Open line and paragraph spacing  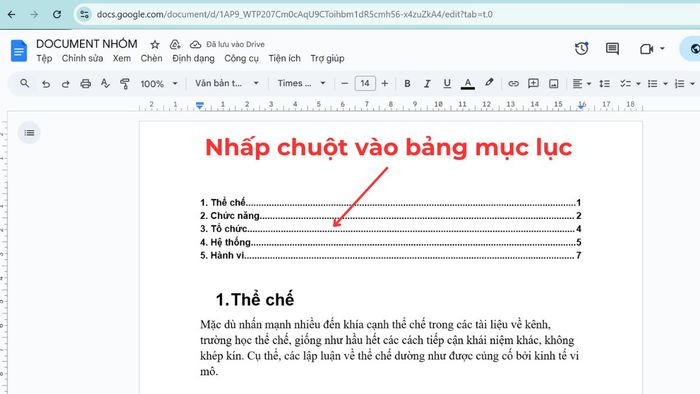(x=604, y=83)
